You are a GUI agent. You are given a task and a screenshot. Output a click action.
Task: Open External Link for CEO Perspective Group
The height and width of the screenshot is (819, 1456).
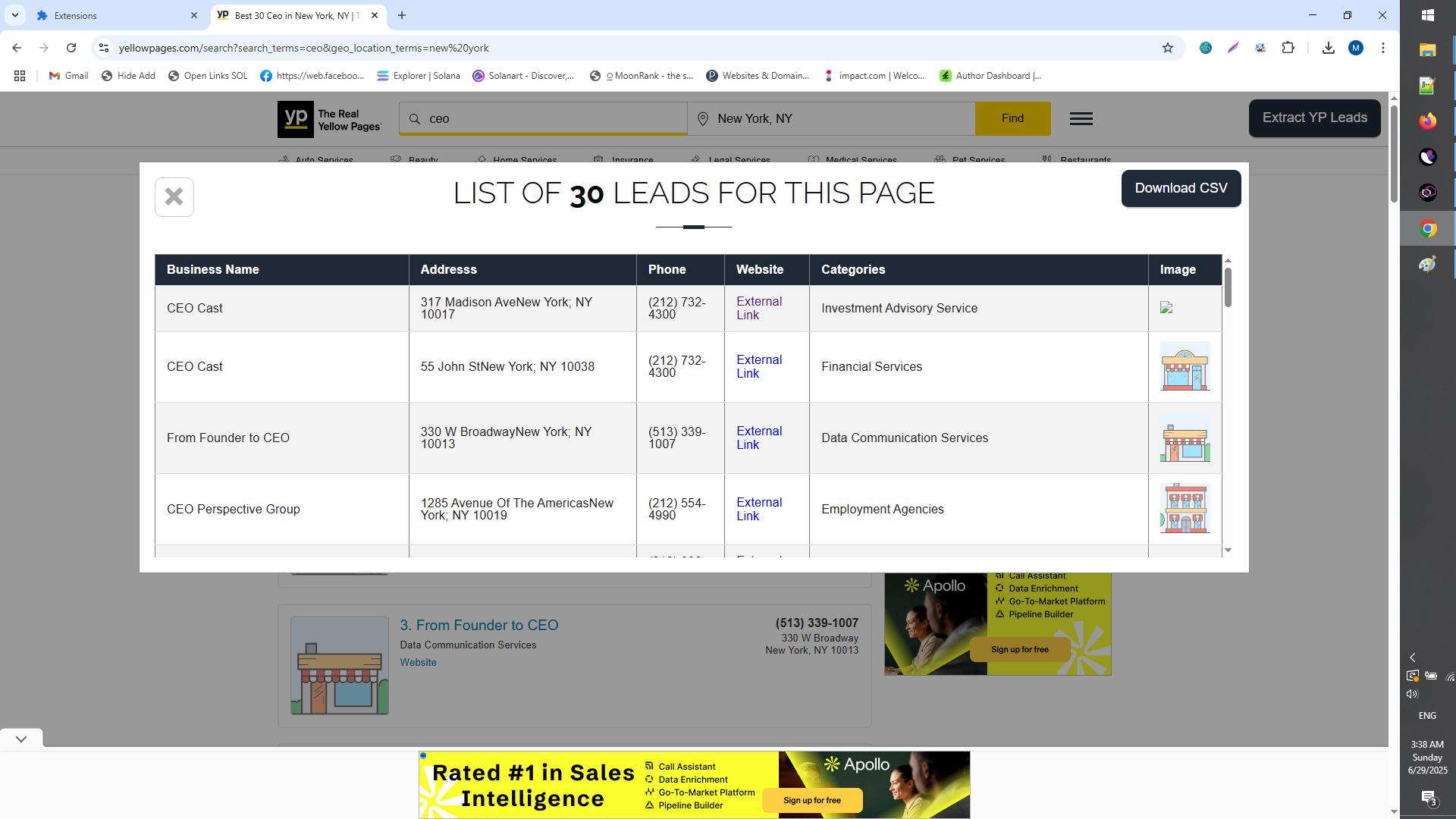click(759, 509)
